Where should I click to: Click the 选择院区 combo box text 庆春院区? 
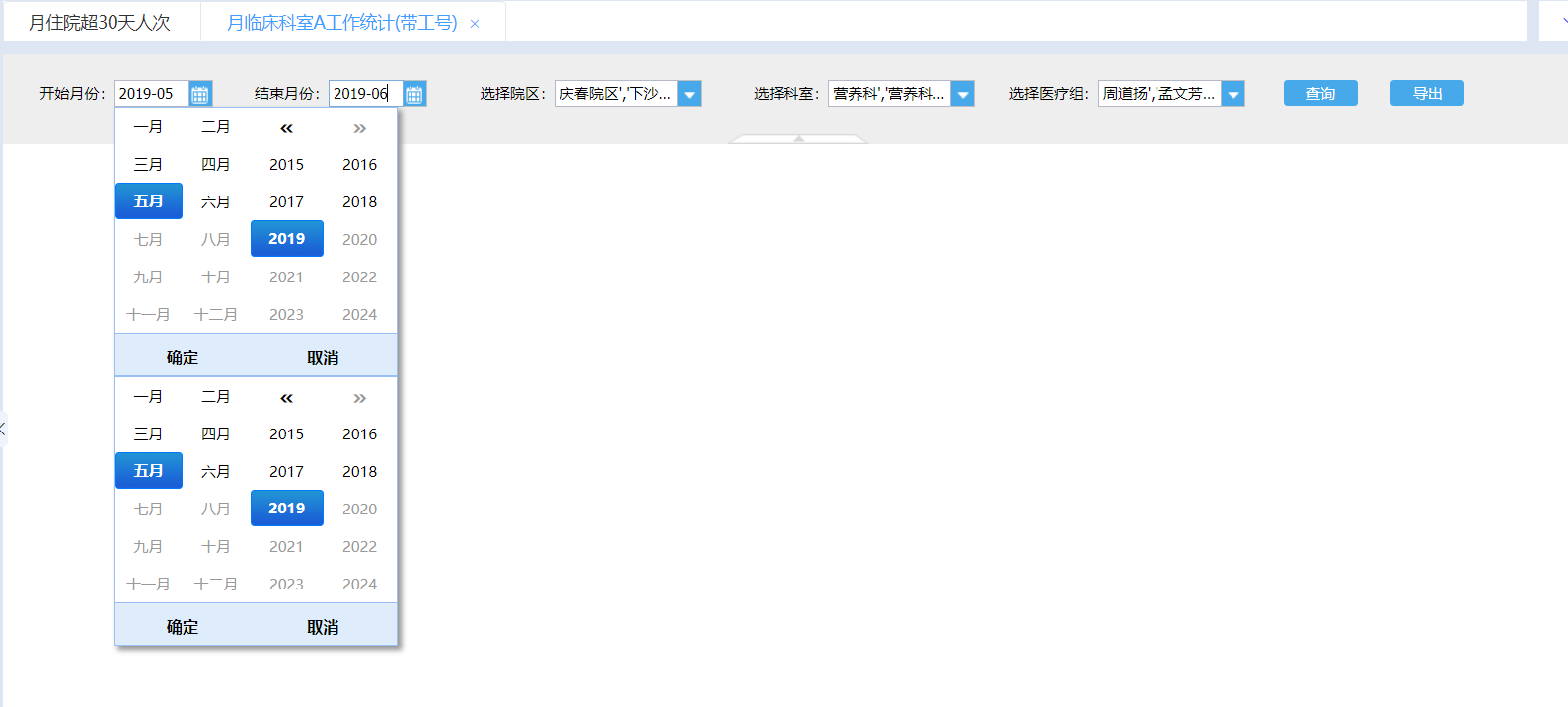click(616, 94)
